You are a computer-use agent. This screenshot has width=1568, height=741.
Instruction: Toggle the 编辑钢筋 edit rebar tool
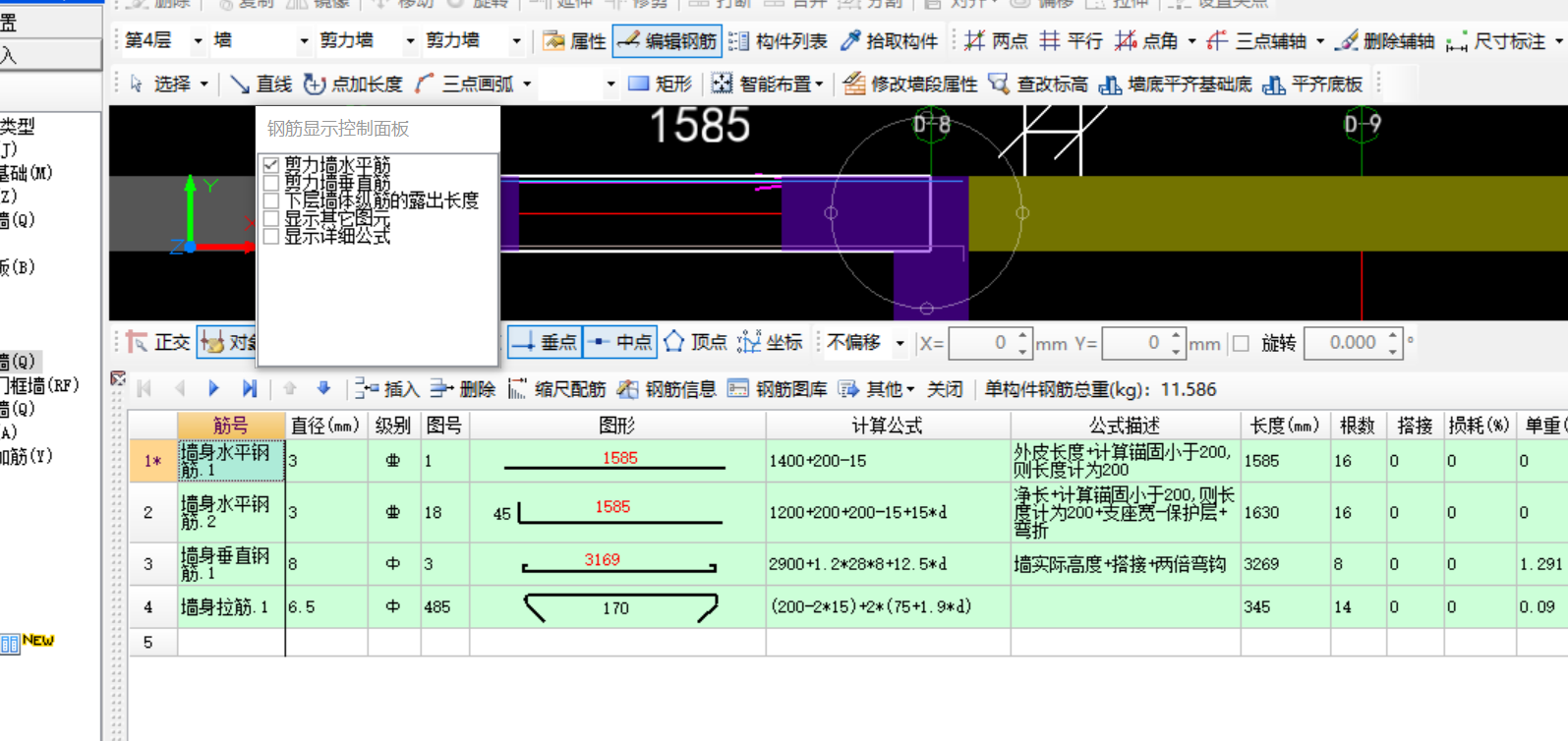668,41
